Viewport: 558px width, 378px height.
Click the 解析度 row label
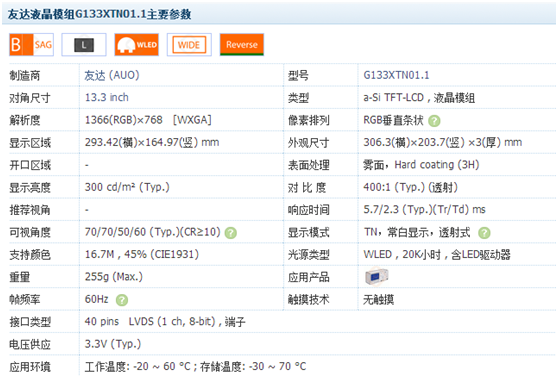coord(25,120)
